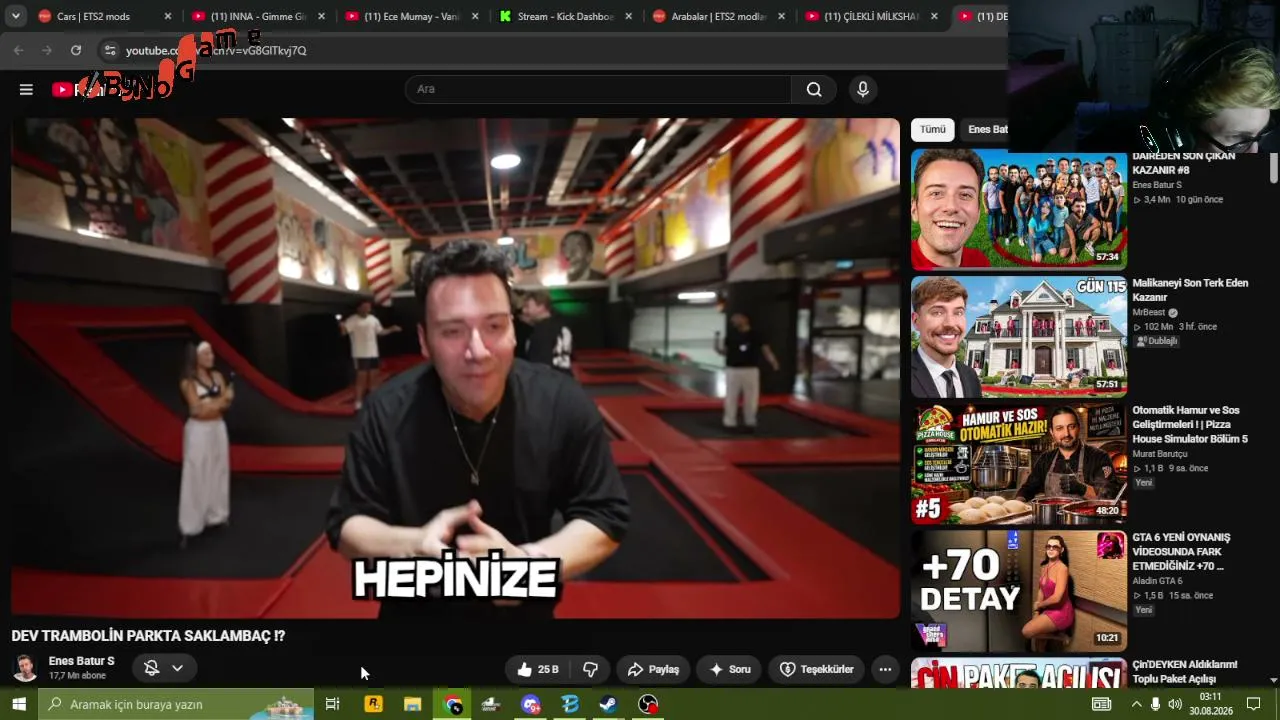
Task: Expand the subscription notification dropdown arrow
Action: pyautogui.click(x=177, y=668)
